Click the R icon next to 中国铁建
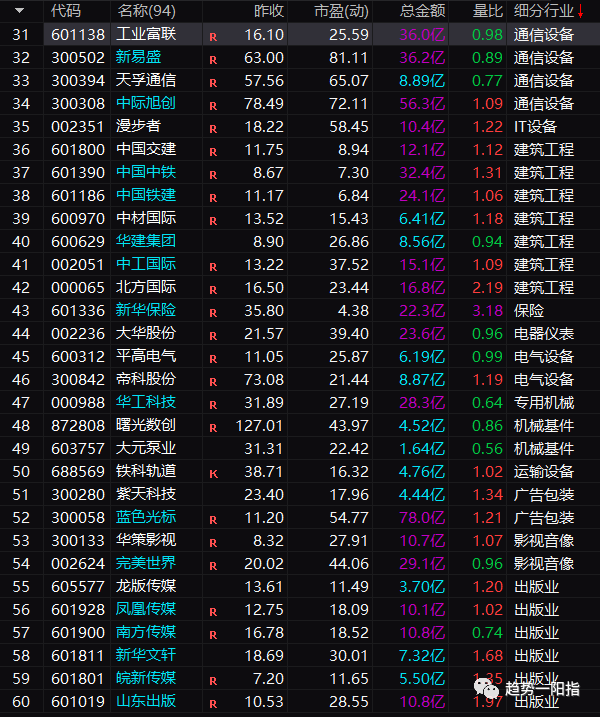Viewport: 600px width, 717px height. (213, 198)
